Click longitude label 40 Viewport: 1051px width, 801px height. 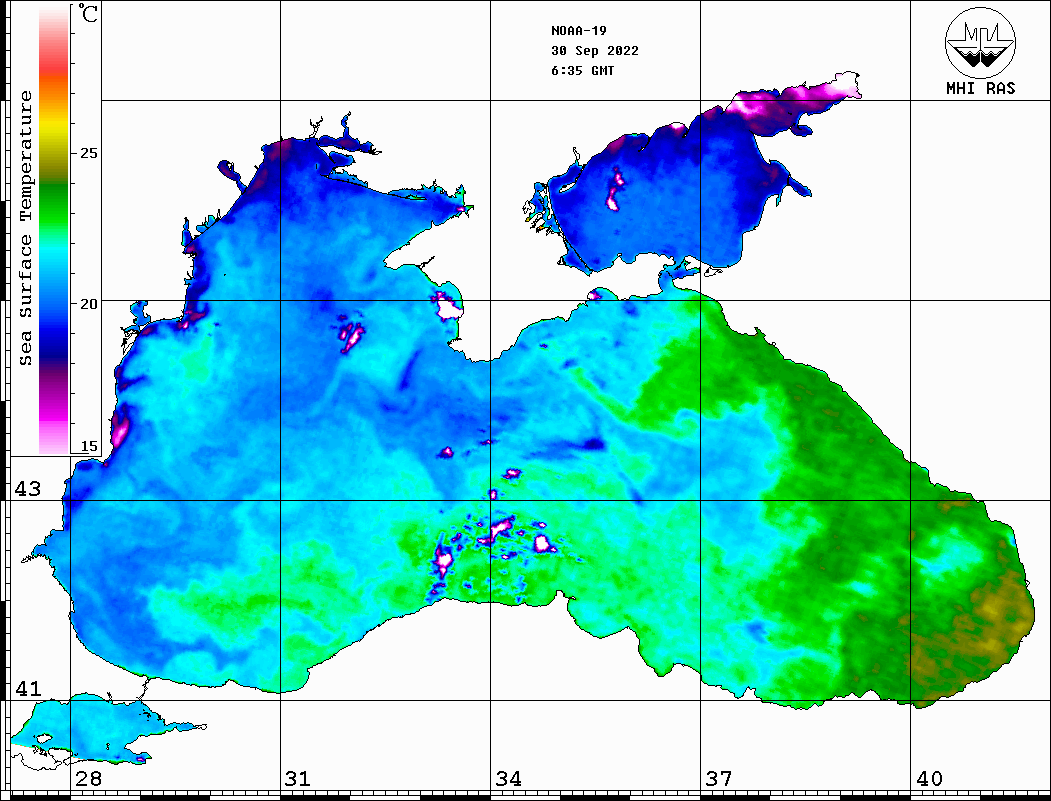click(929, 779)
